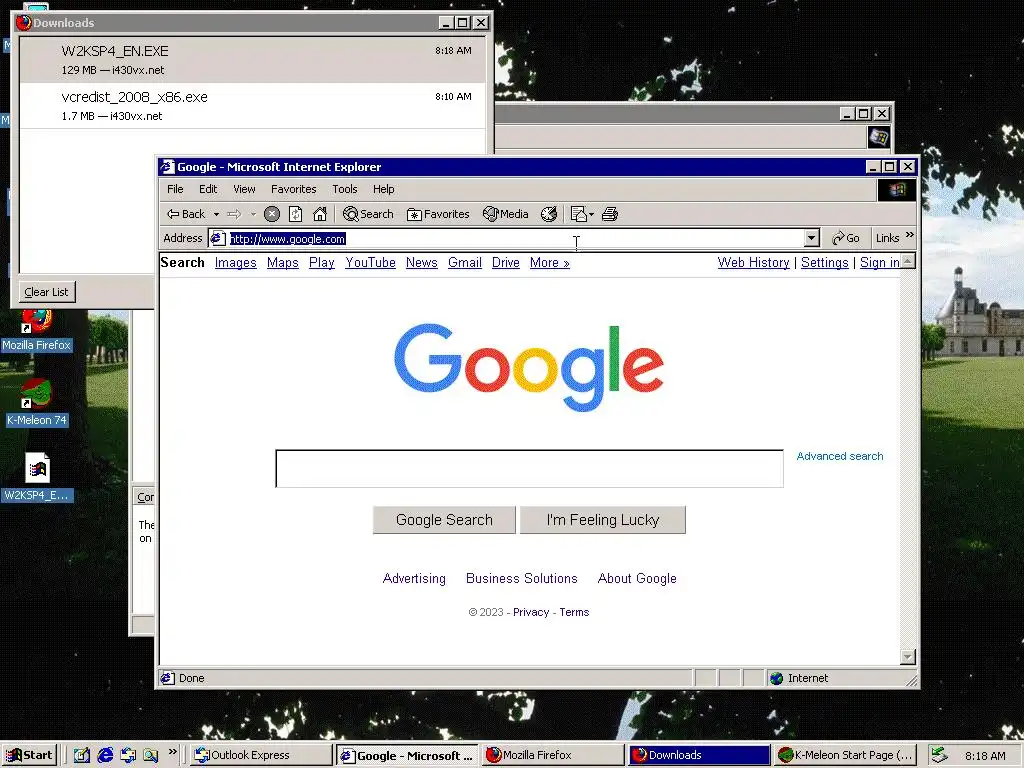Image resolution: width=1024 pixels, height=768 pixels.
Task: Open Google's More » menu link
Action: [549, 263]
